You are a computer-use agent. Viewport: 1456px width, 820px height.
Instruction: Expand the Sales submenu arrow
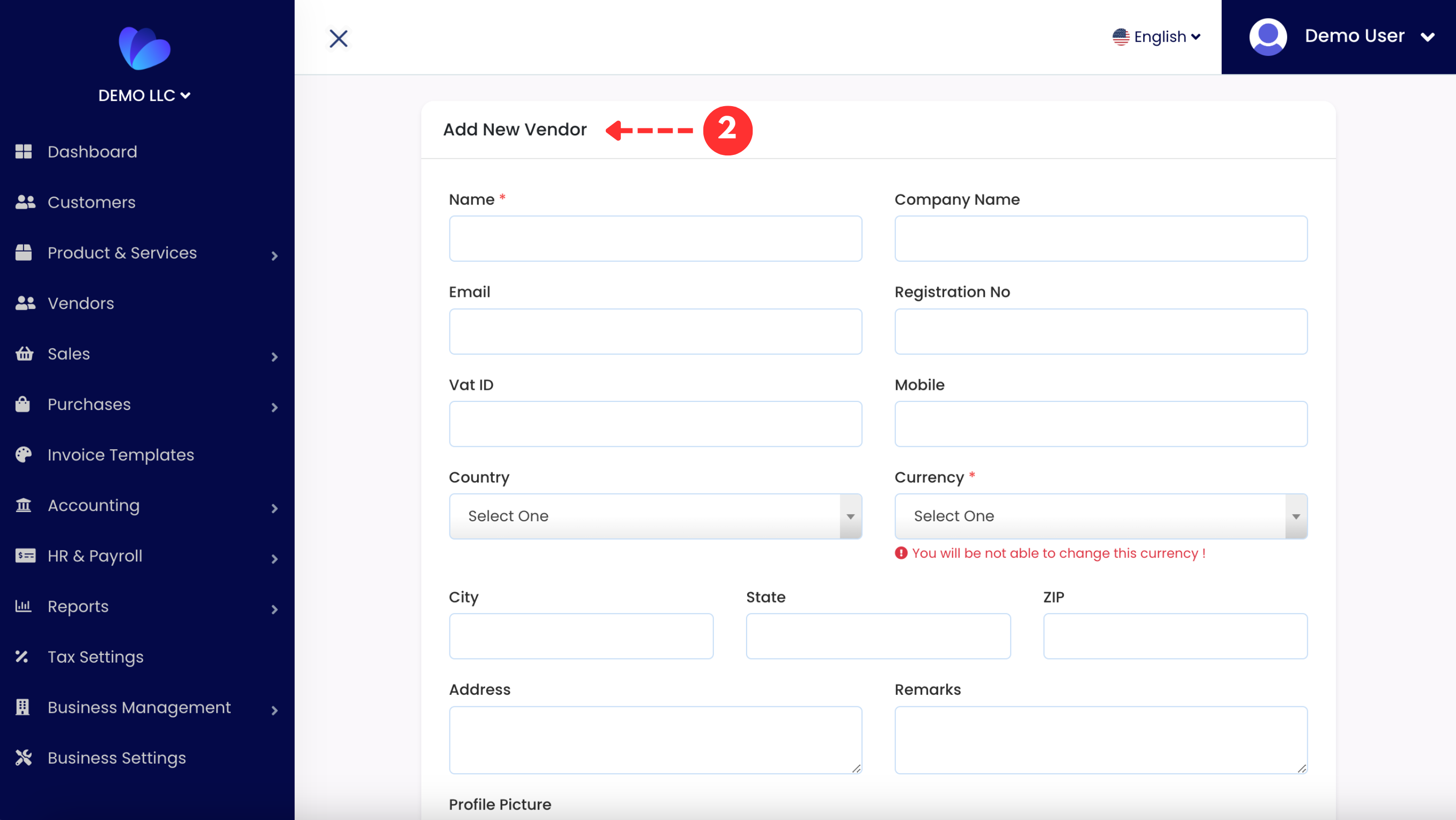[275, 357]
